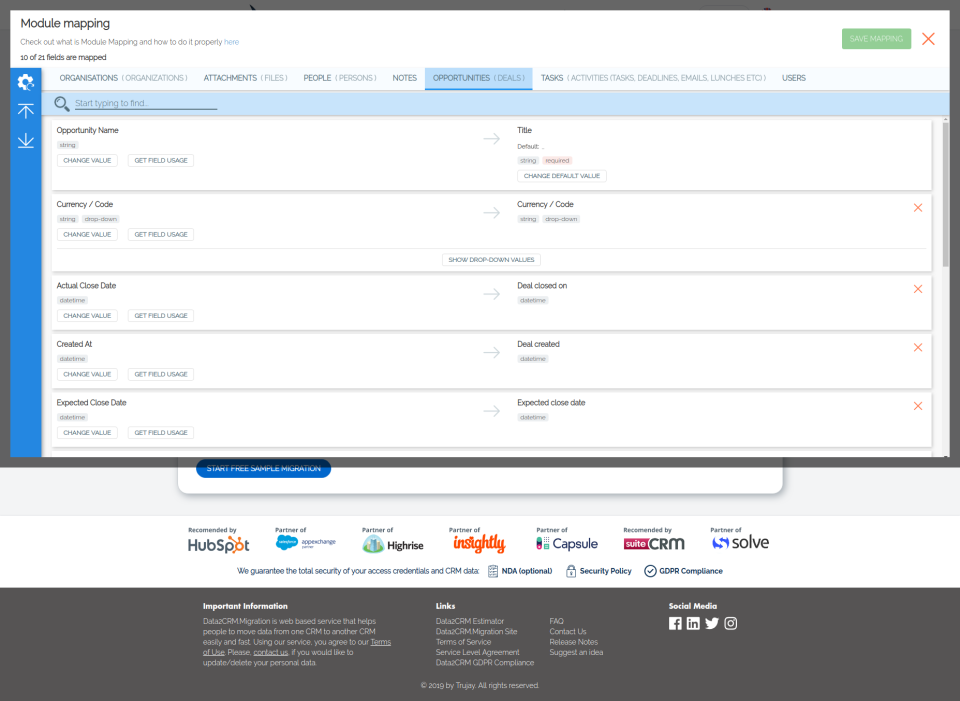This screenshot has width=960, height=701.
Task: Click the auto-mapping gear icon in sidebar
Action: tap(25, 82)
